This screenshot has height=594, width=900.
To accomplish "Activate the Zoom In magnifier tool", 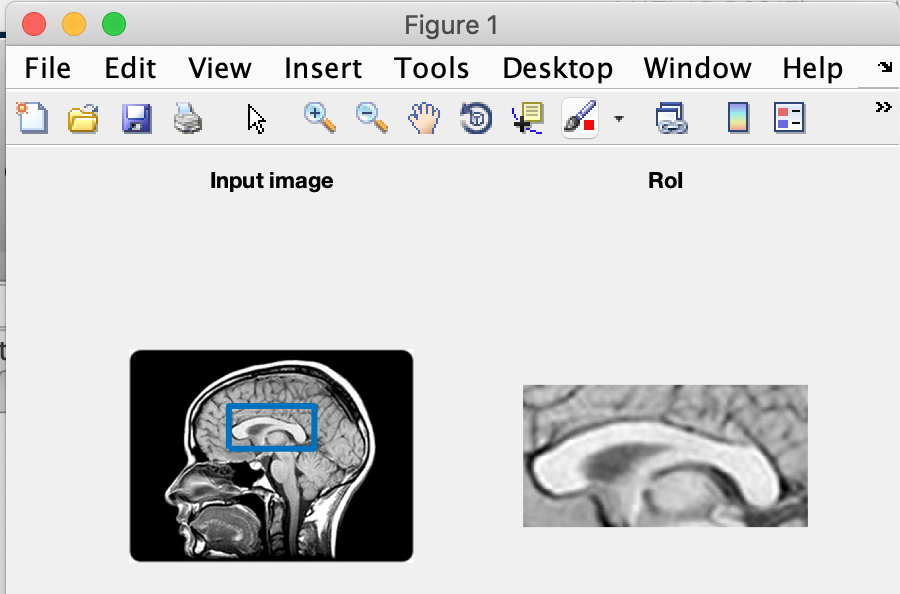I will [320, 118].
